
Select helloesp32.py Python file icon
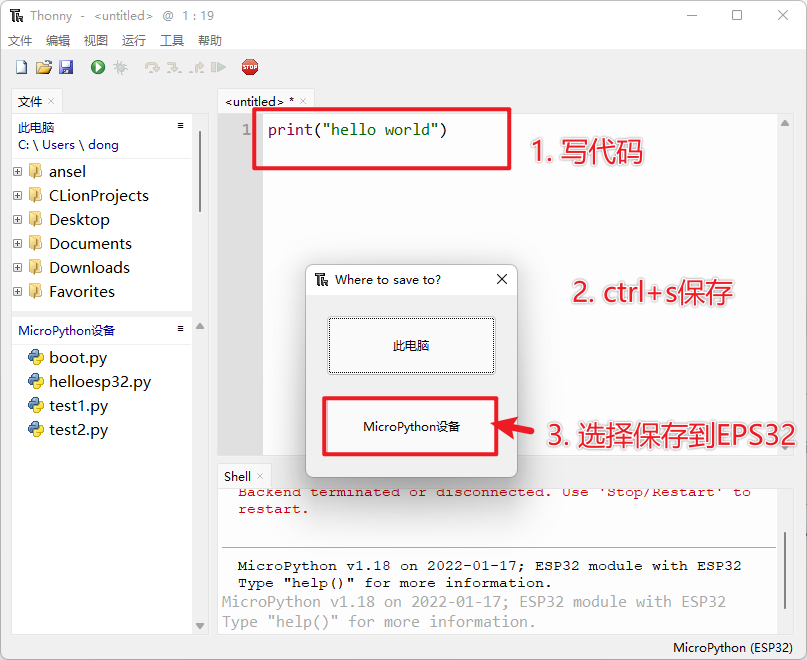36,381
